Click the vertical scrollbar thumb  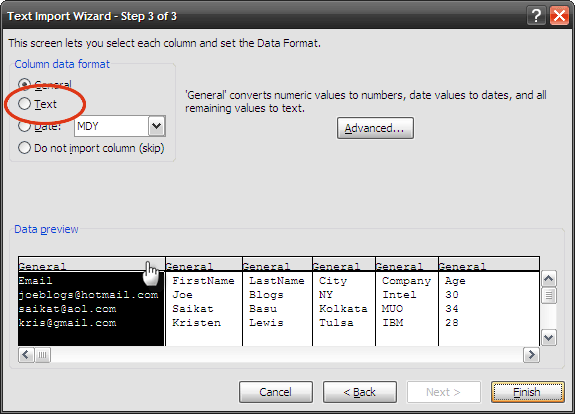click(x=549, y=295)
